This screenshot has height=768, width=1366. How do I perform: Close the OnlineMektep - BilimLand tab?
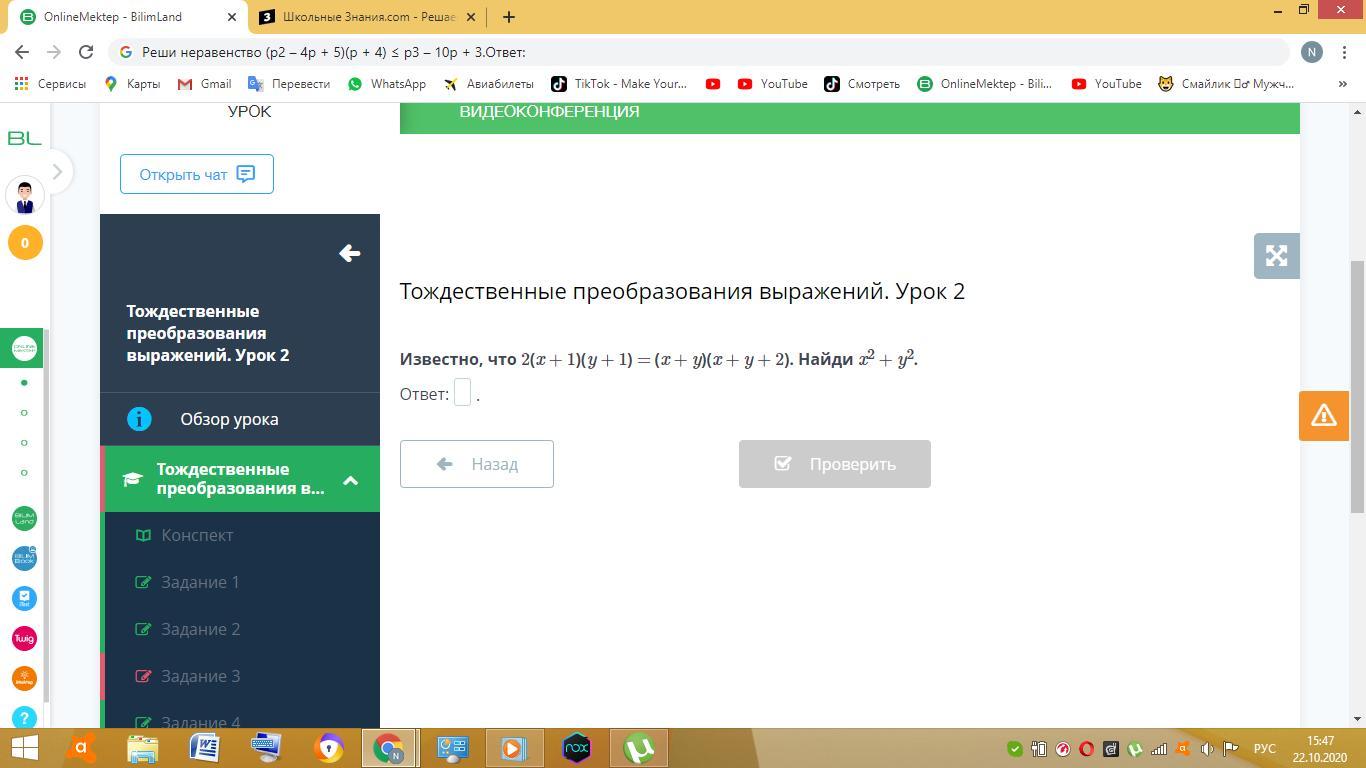[232, 17]
